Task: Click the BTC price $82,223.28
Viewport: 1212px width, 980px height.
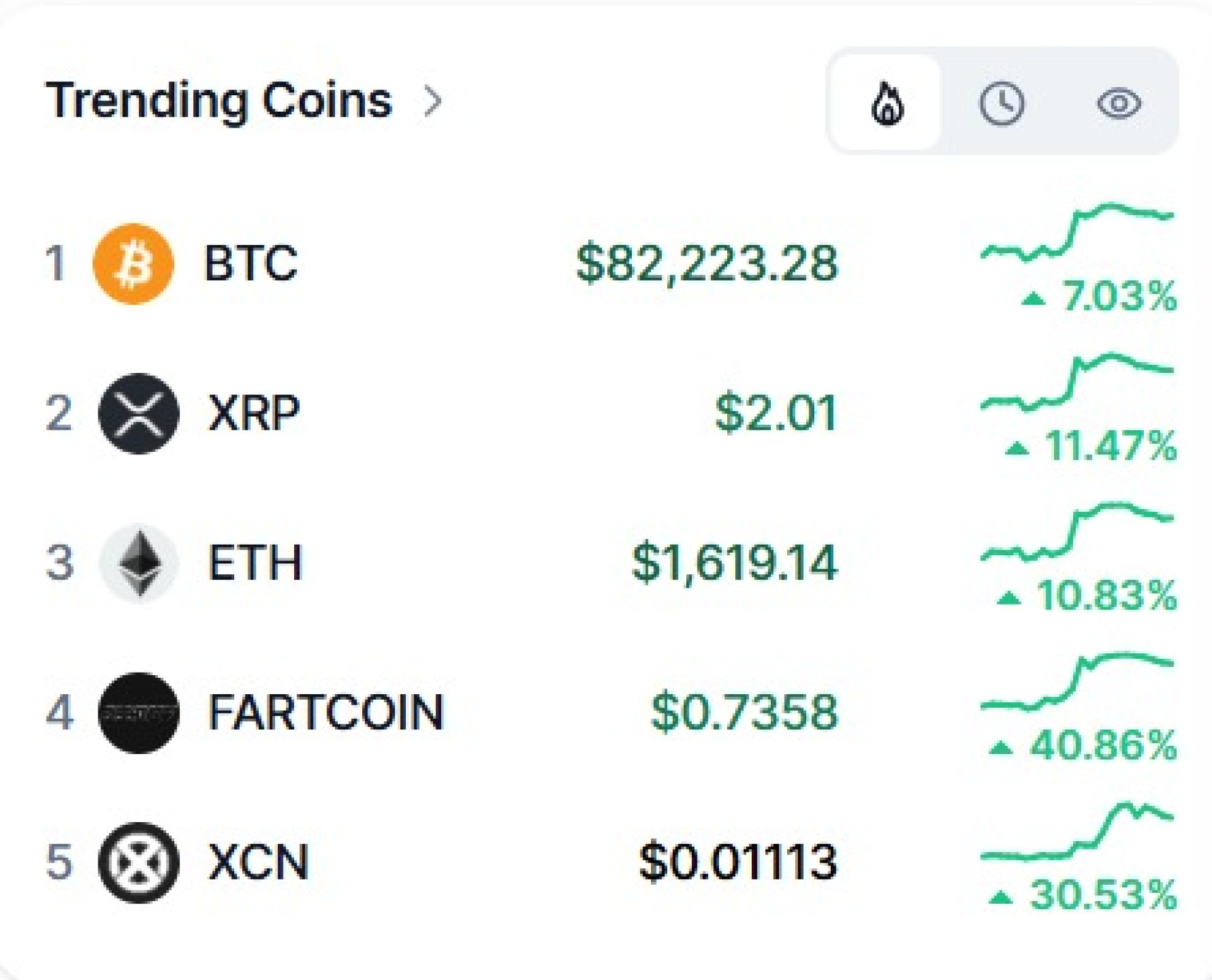Action: click(707, 264)
